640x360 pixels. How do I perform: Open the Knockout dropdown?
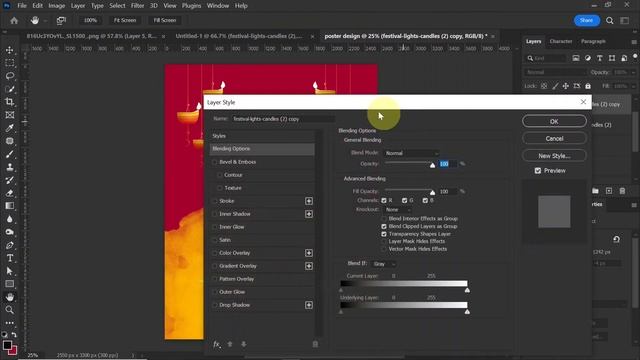[x=397, y=209]
